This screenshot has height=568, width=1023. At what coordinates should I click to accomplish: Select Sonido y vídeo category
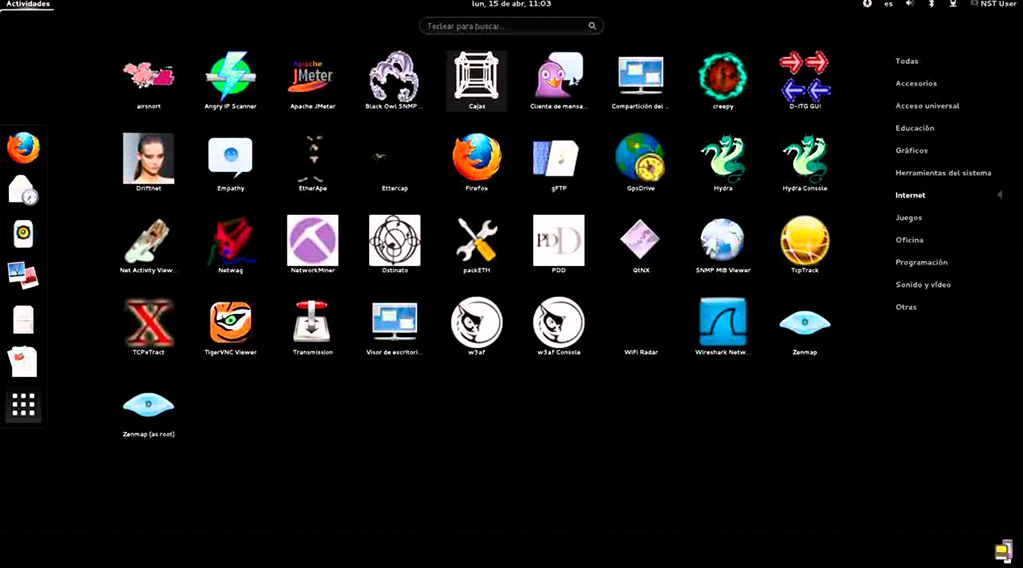[923, 285]
